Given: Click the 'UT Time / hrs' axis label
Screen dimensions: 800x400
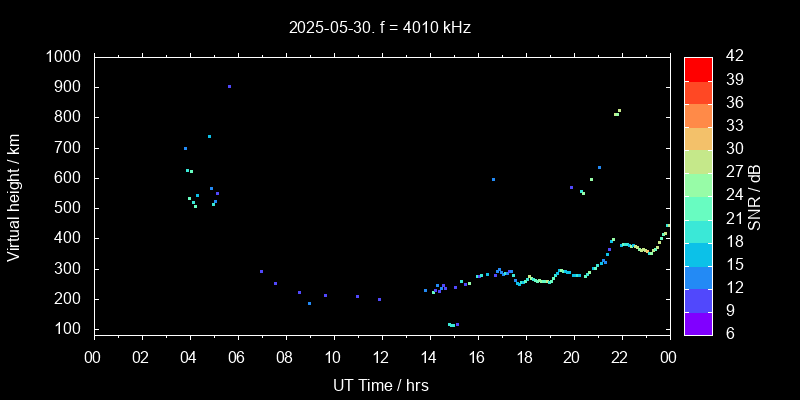Looking at the screenshot, I should [x=381, y=385].
